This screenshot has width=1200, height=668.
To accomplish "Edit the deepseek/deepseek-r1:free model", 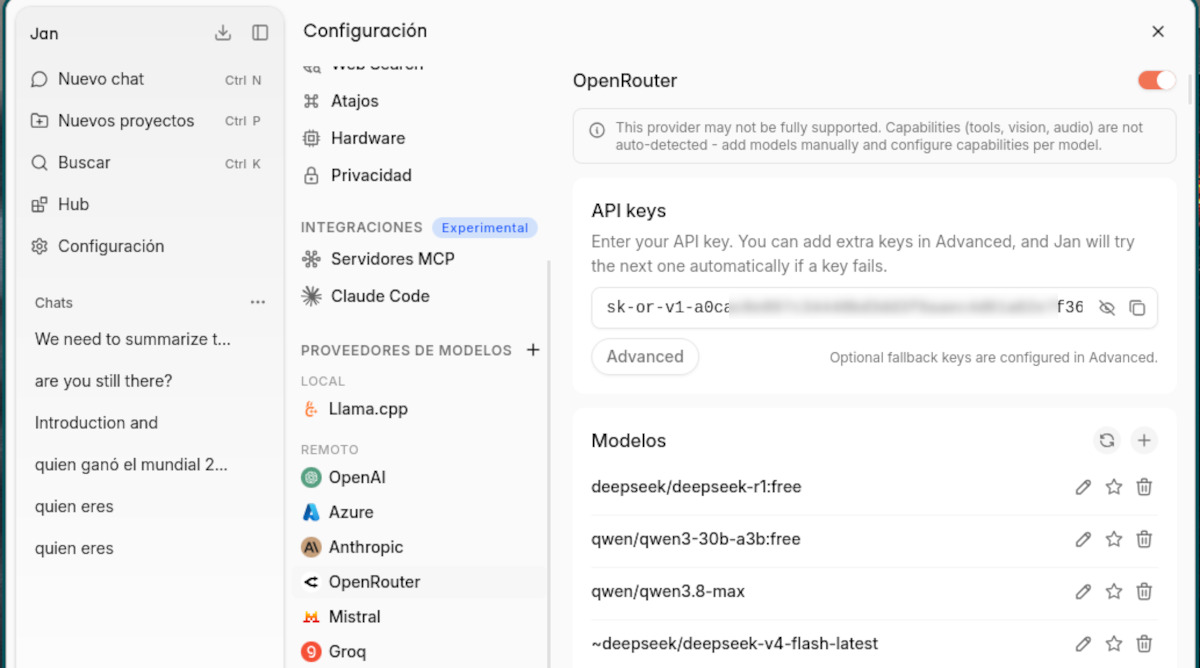I will click(1083, 487).
